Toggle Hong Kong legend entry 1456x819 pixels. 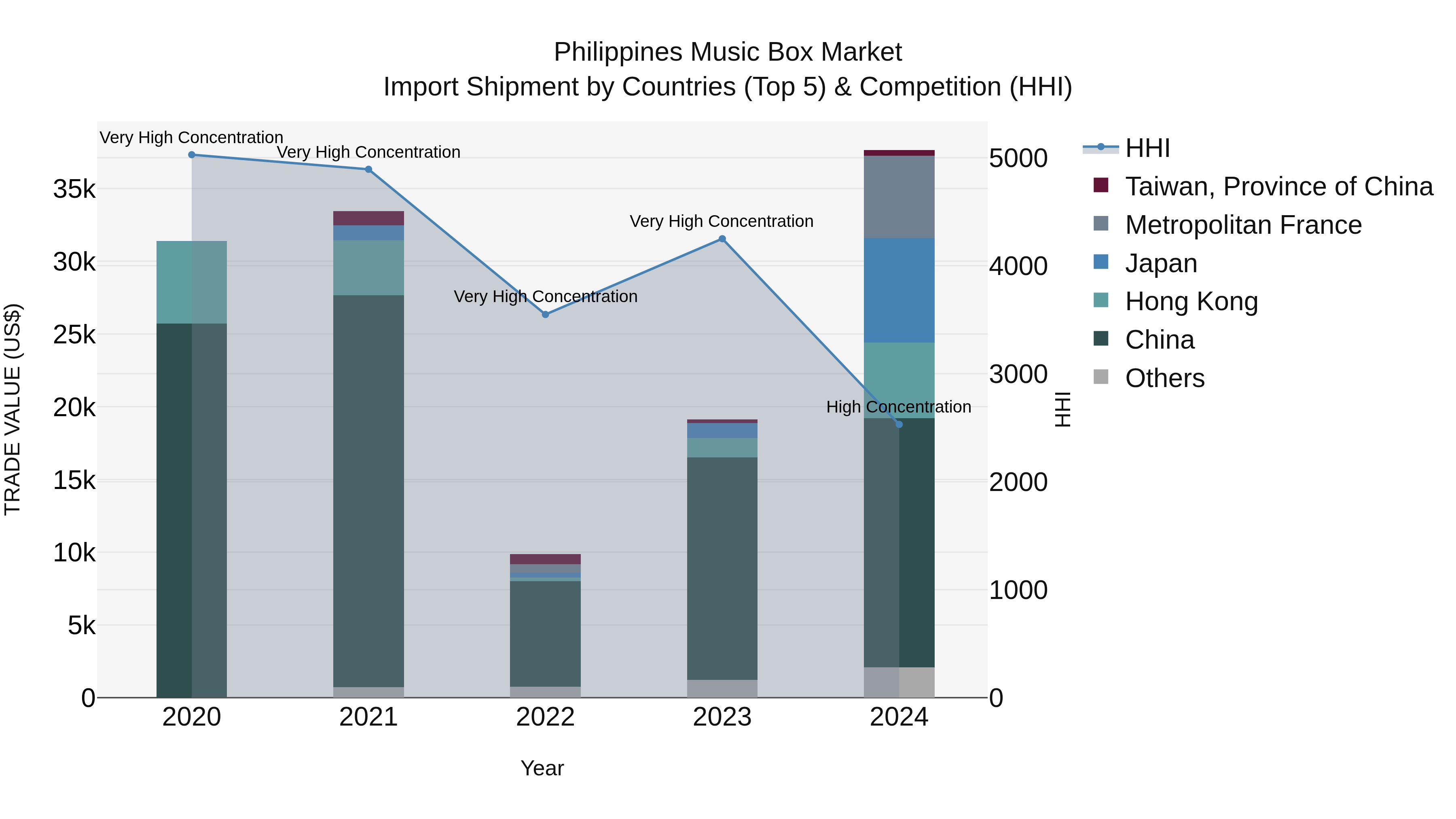1176,301
